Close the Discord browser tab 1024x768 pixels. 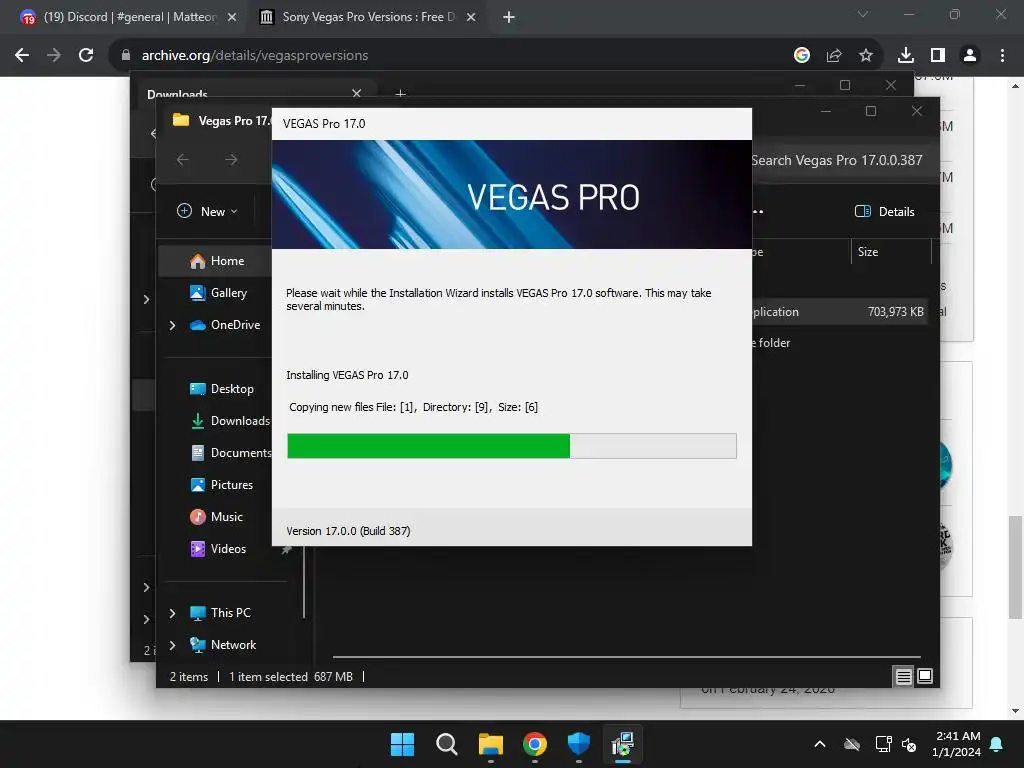[232, 17]
